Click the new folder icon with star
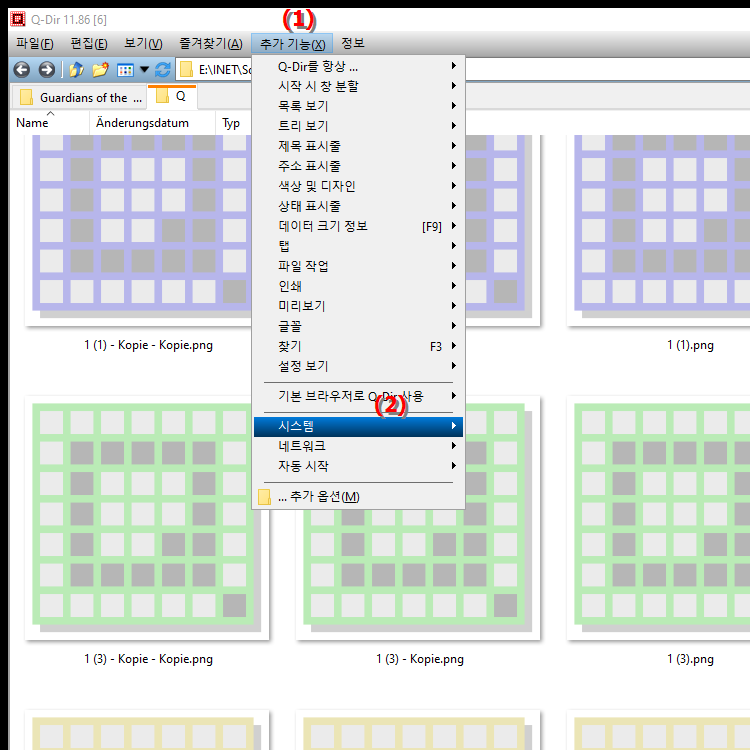Viewport: 750px width, 750px height. [x=100, y=70]
